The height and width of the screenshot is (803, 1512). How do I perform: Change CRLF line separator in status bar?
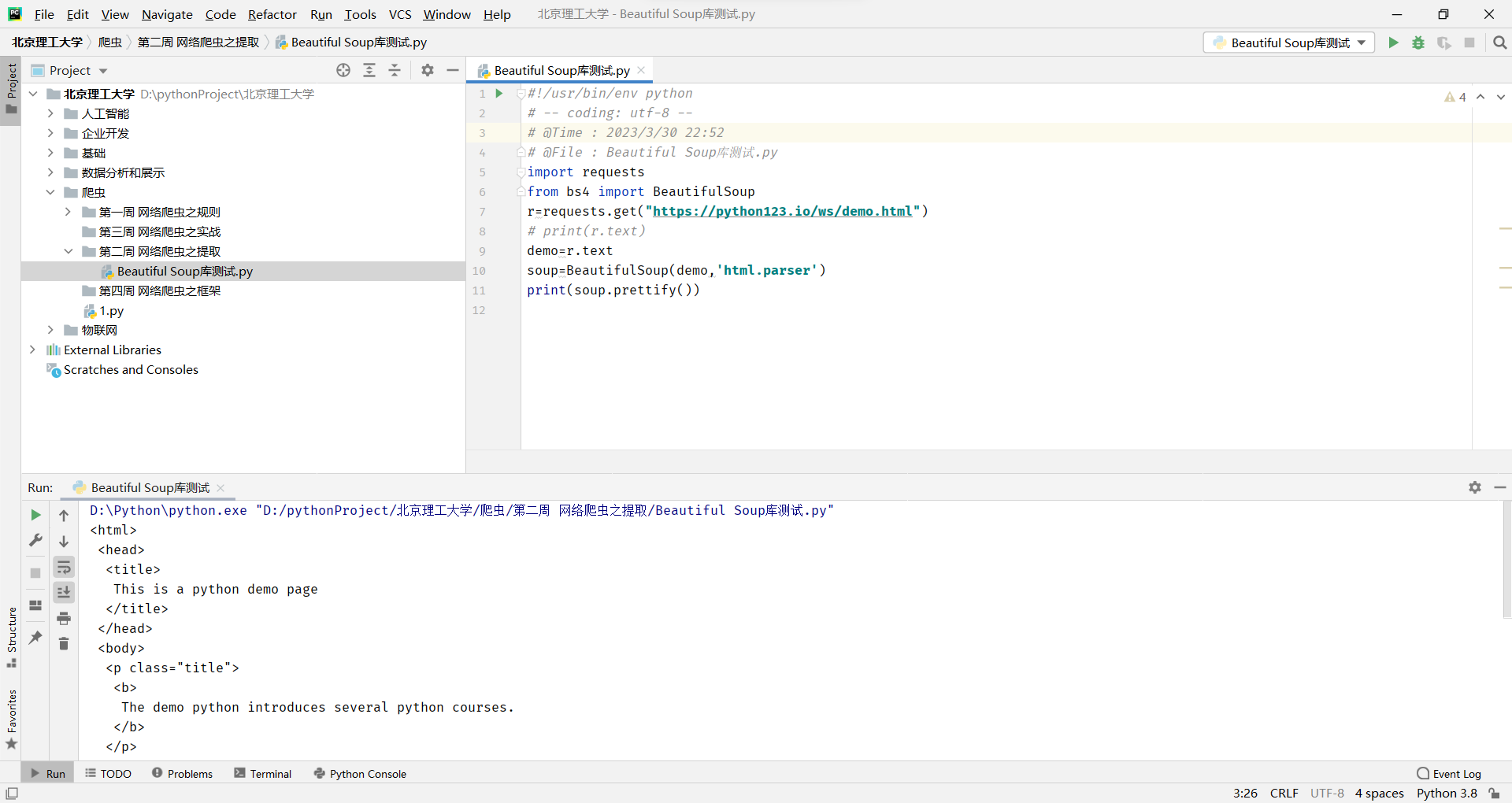click(1284, 794)
